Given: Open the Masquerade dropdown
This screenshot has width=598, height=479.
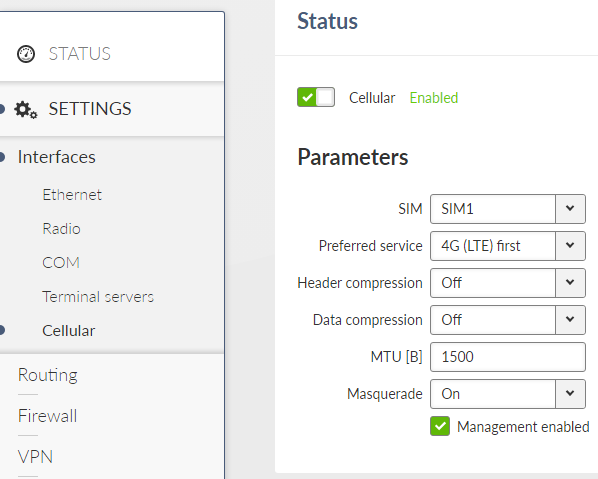Looking at the screenshot, I should (508, 394).
